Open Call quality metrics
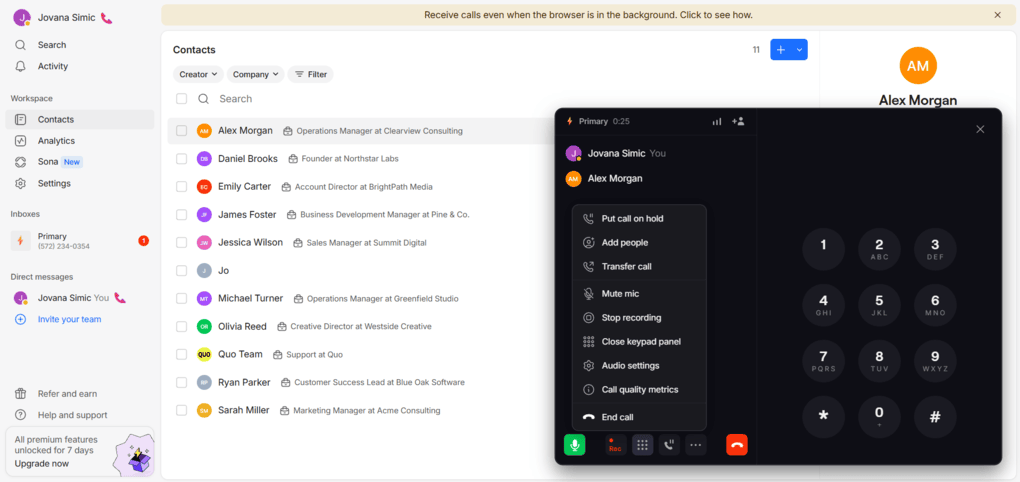1020x482 pixels. tap(639, 390)
